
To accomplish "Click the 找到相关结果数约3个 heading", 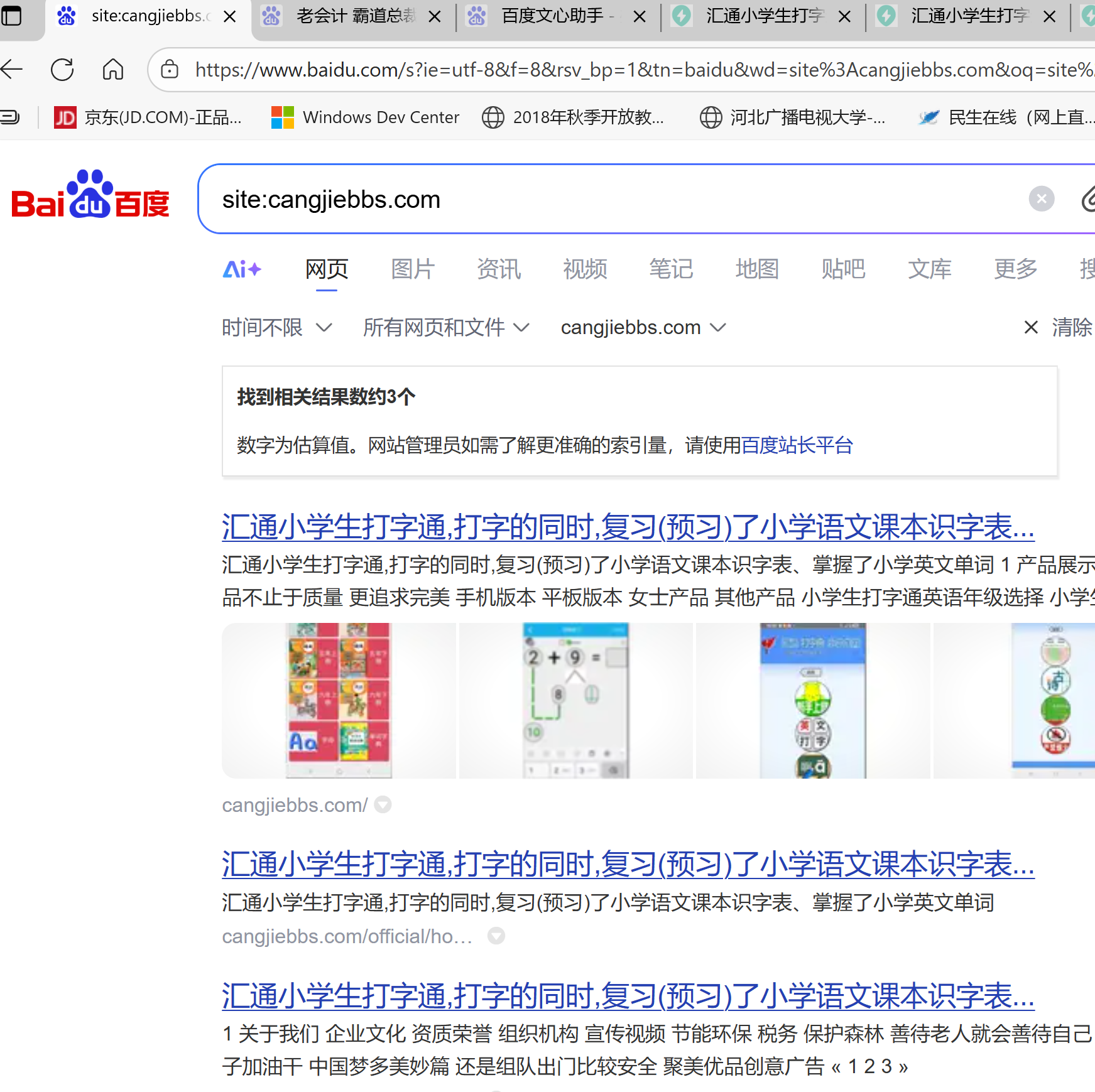I will [326, 397].
